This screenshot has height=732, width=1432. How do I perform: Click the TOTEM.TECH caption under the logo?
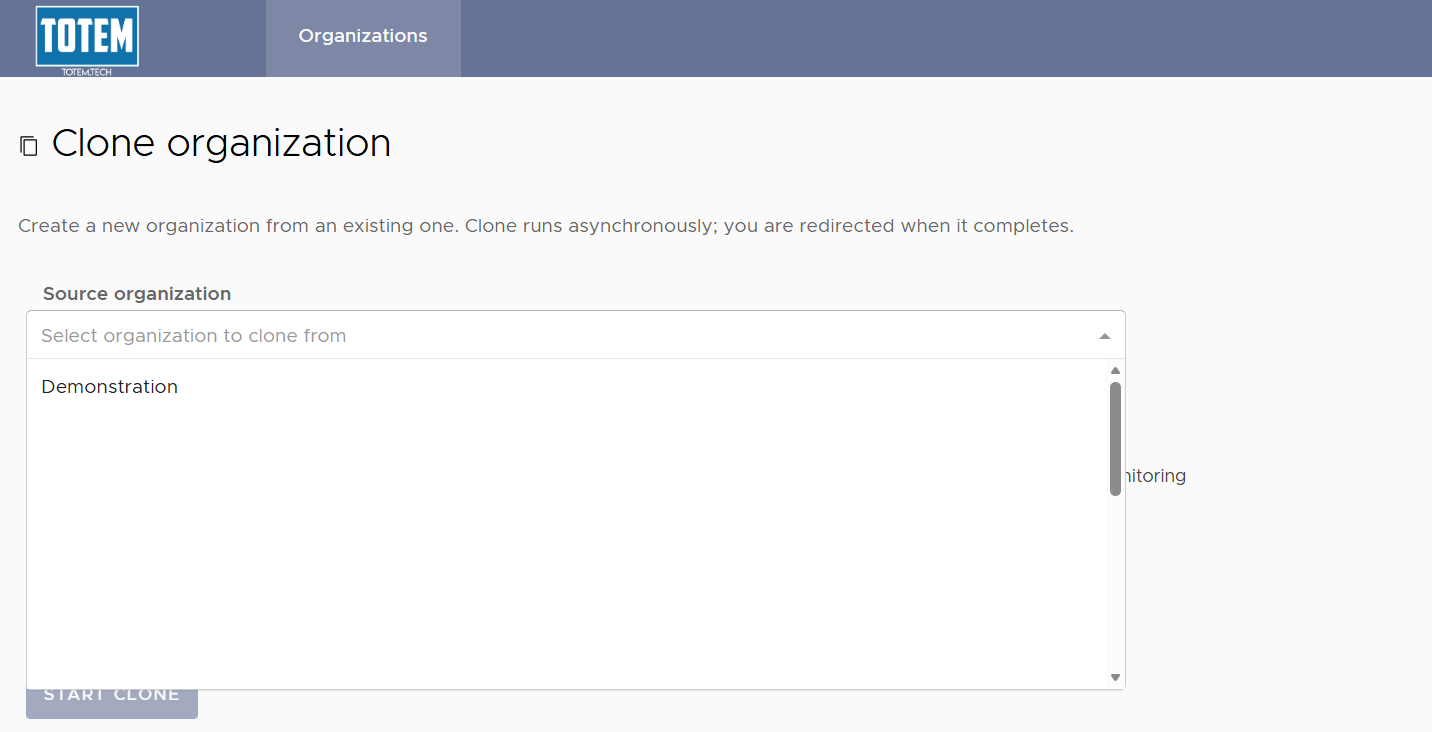87,72
